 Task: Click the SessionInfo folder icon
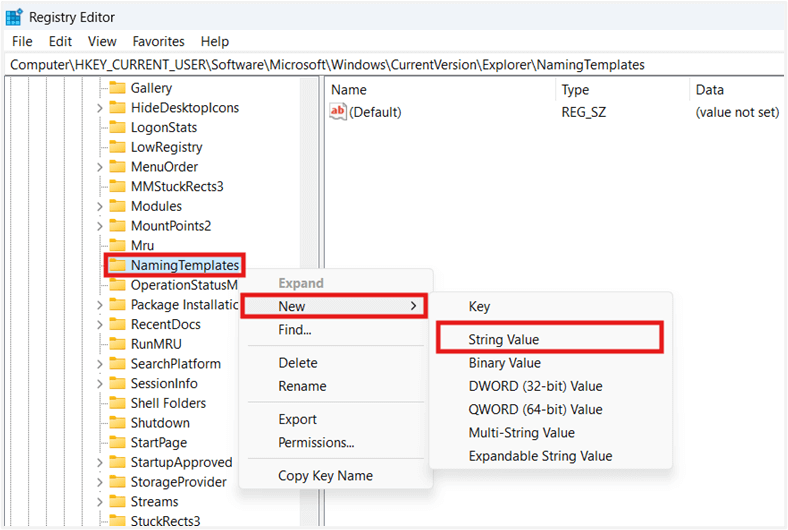(117, 383)
